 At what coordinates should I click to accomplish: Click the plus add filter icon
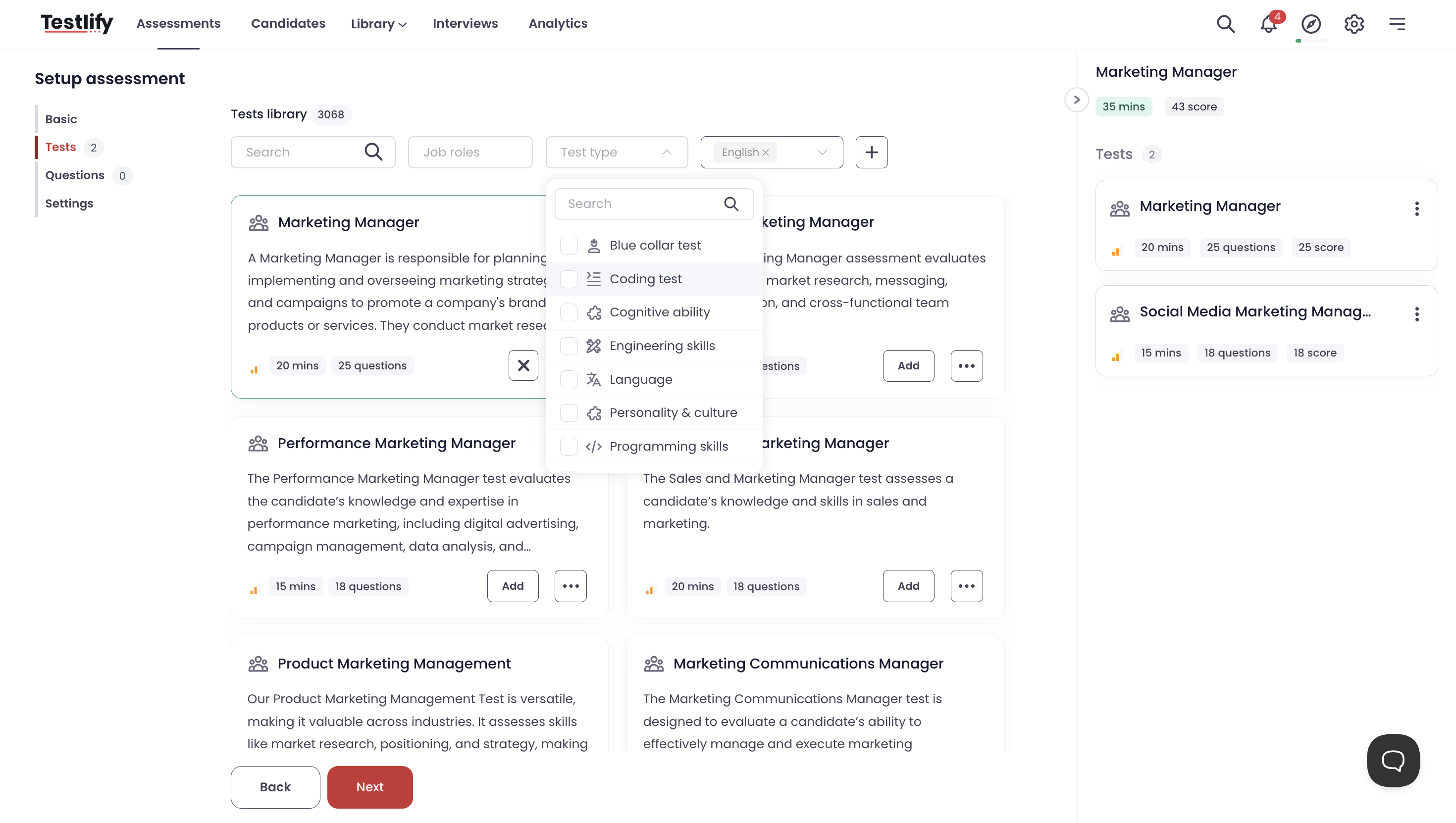click(x=871, y=152)
